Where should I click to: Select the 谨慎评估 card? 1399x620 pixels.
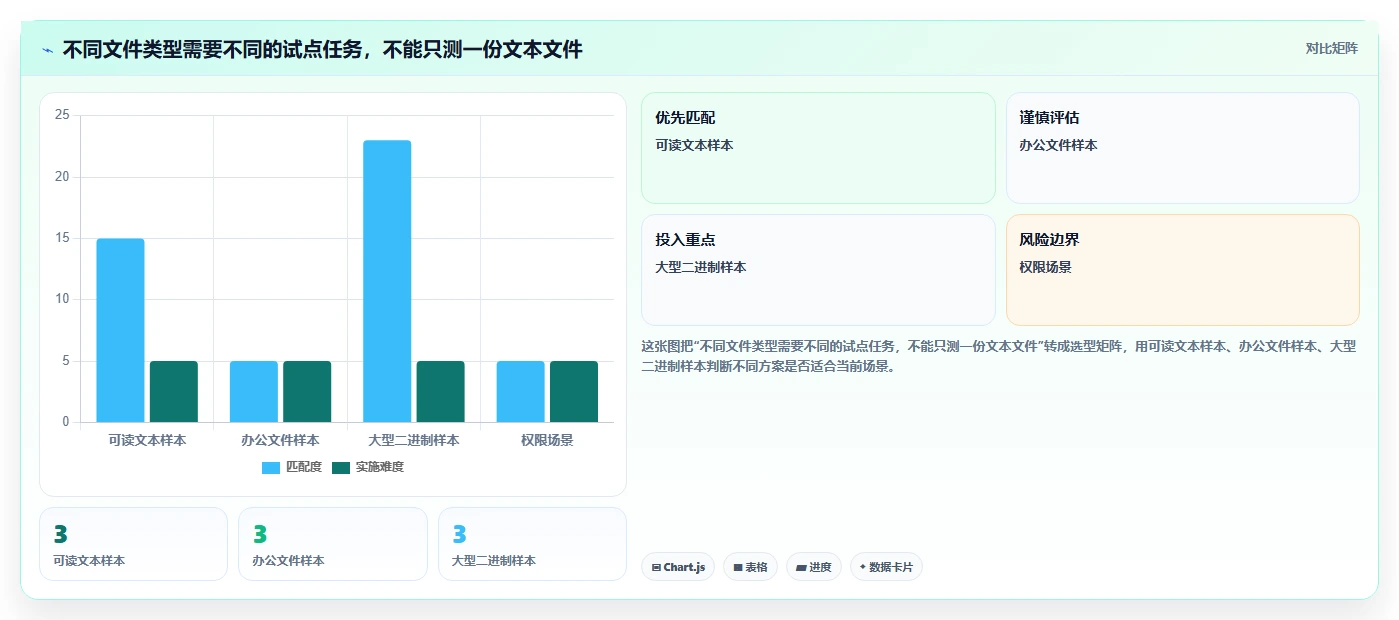click(x=1182, y=148)
